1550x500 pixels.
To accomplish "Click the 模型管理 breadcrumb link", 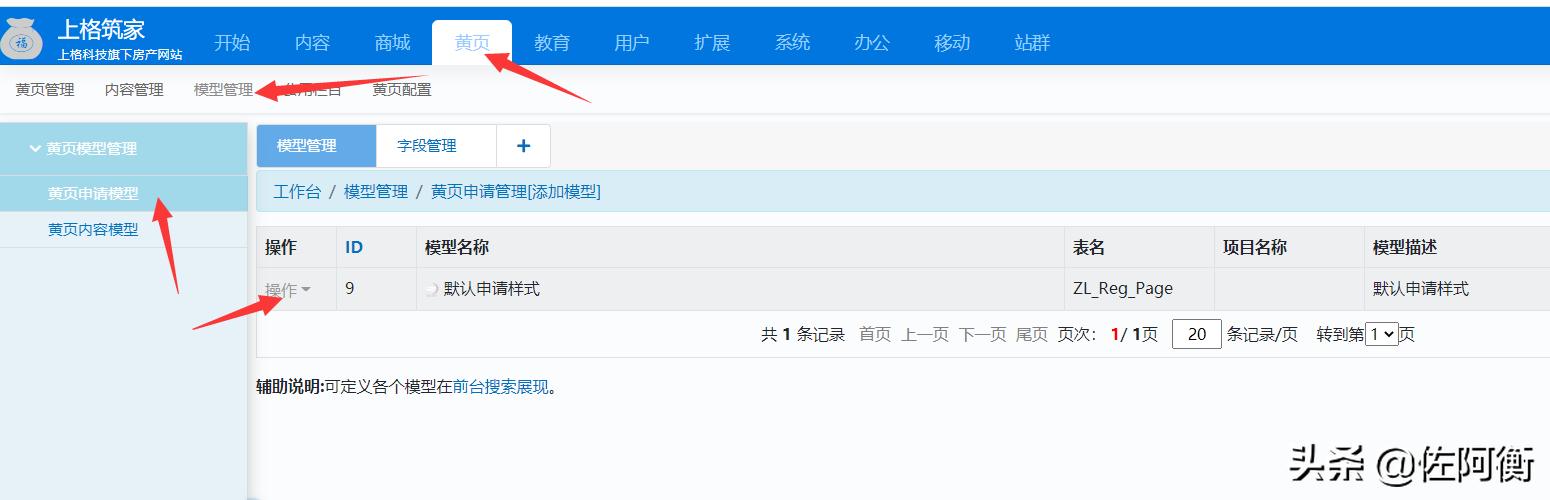I will tap(376, 191).
